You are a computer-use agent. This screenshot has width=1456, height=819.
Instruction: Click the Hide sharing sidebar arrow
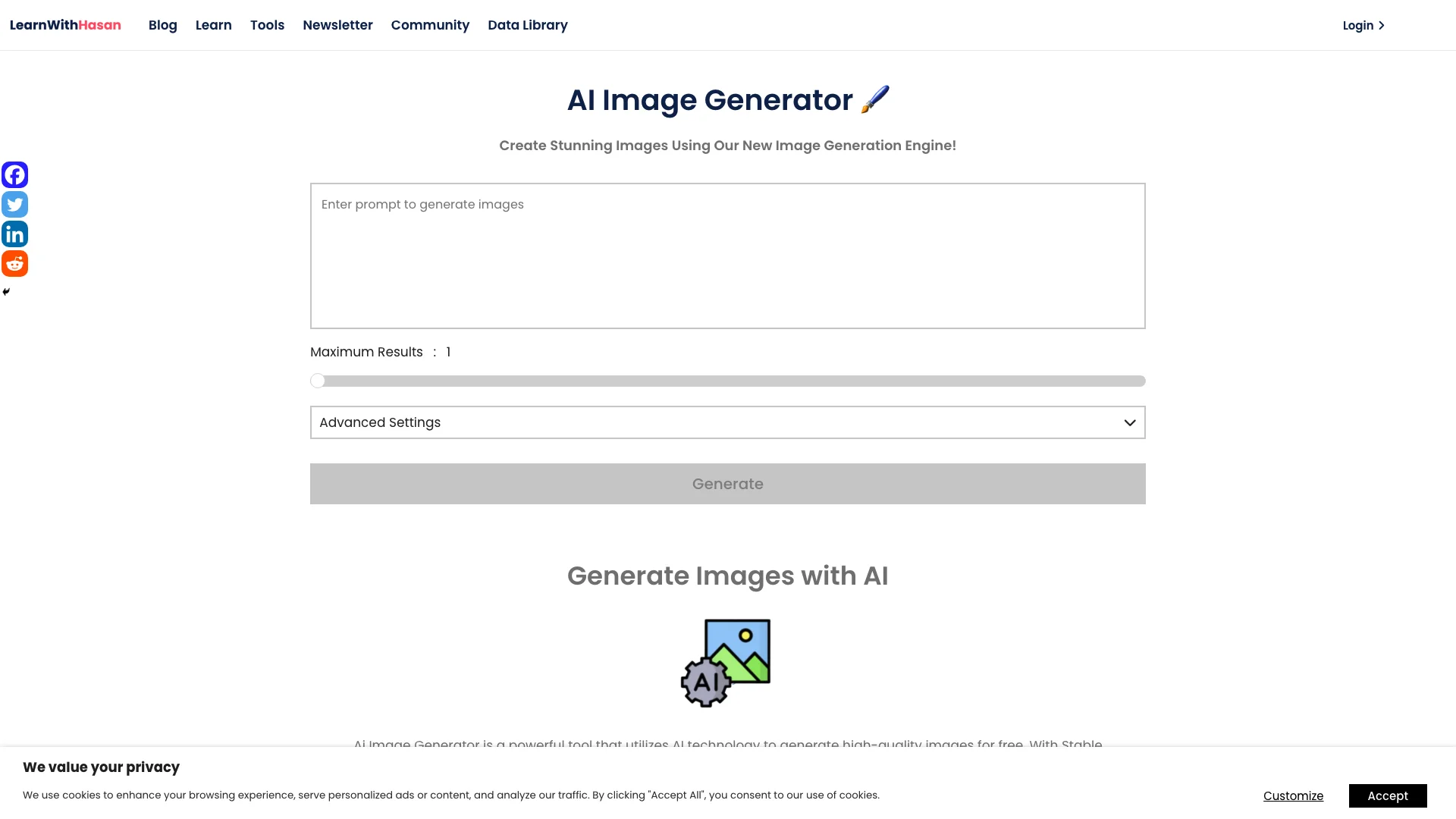point(6,292)
